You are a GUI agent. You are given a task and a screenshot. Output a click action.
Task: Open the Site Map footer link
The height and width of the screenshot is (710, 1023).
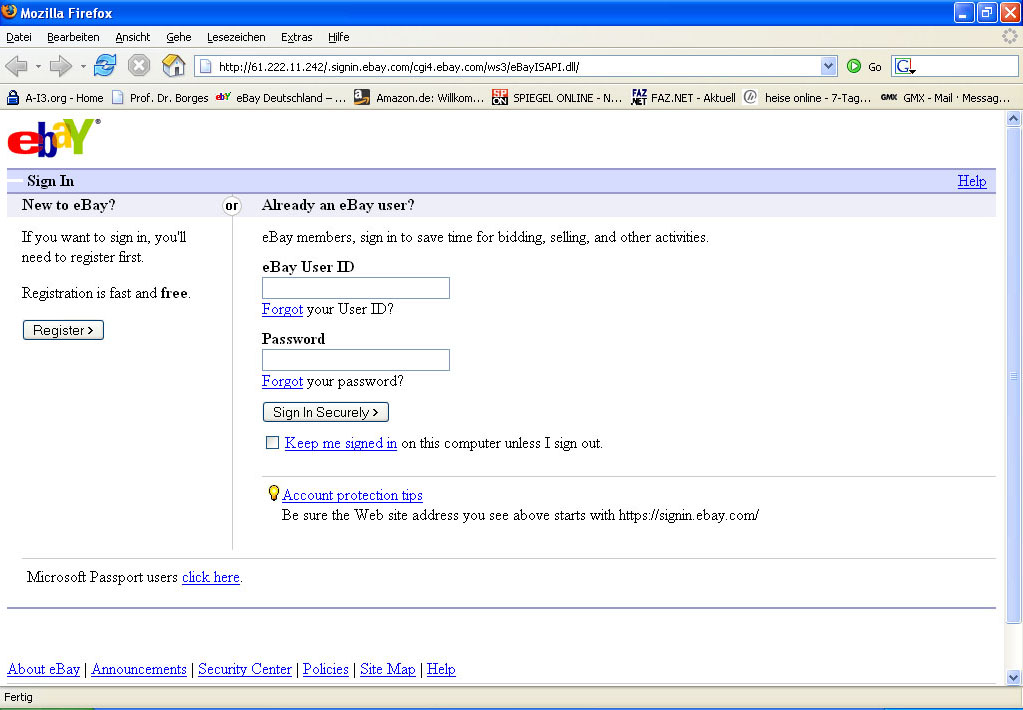coord(388,669)
